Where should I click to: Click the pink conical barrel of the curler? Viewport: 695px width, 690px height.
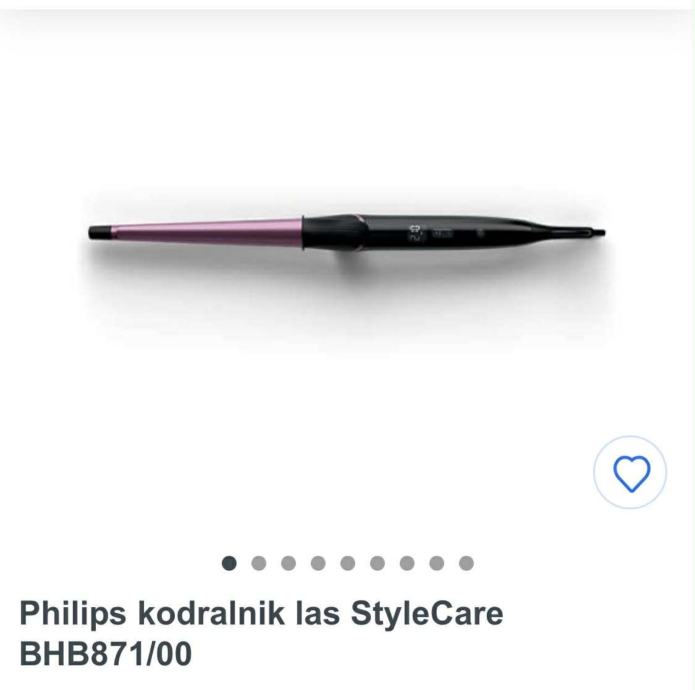click(x=206, y=232)
